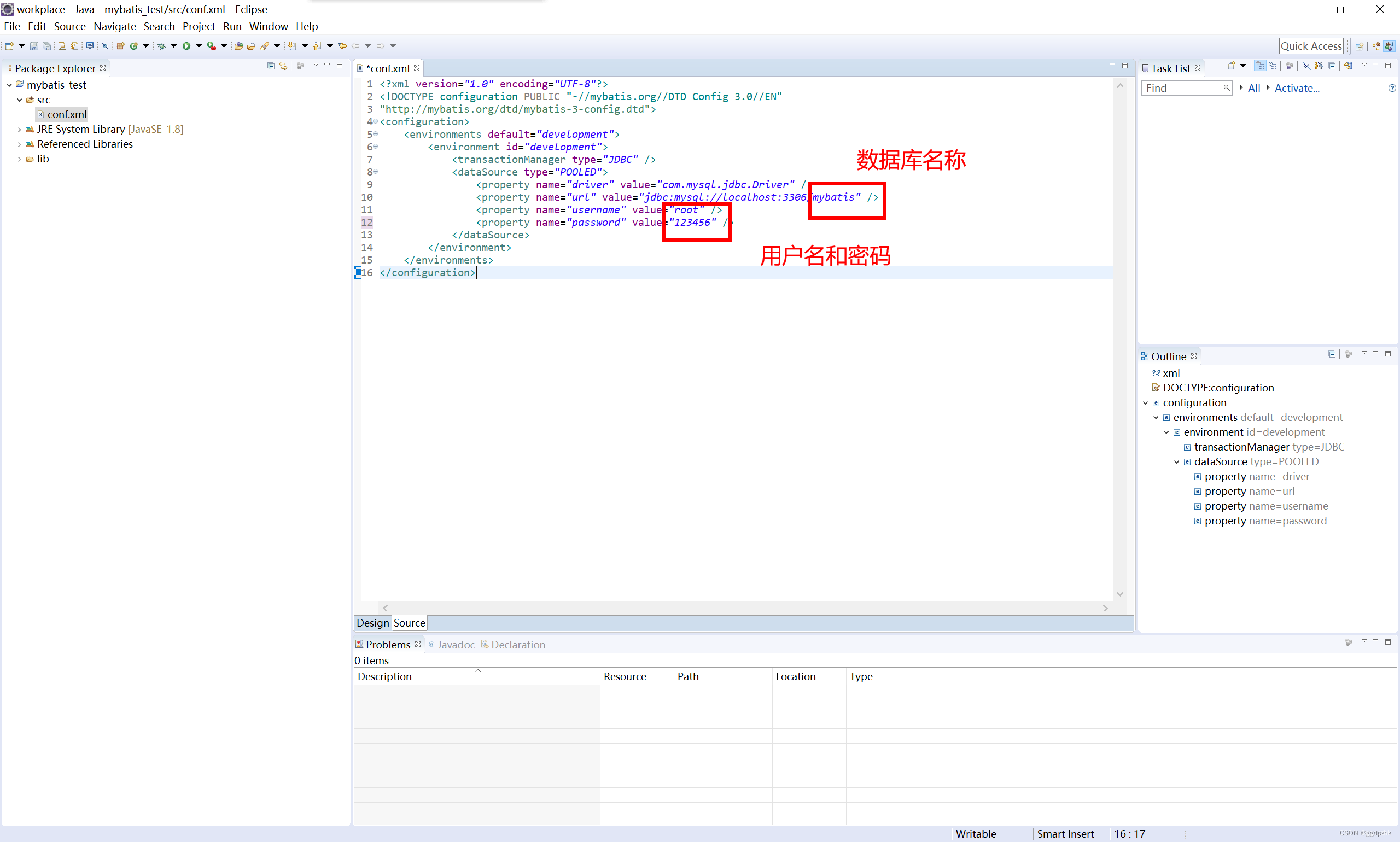Sort Problems by Resource column header
The width and height of the screenshot is (1400, 842).
(x=637, y=676)
